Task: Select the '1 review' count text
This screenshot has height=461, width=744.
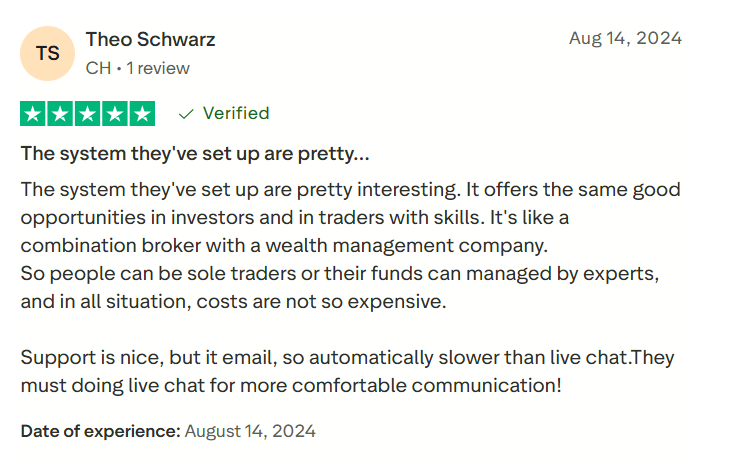Action: [158, 68]
